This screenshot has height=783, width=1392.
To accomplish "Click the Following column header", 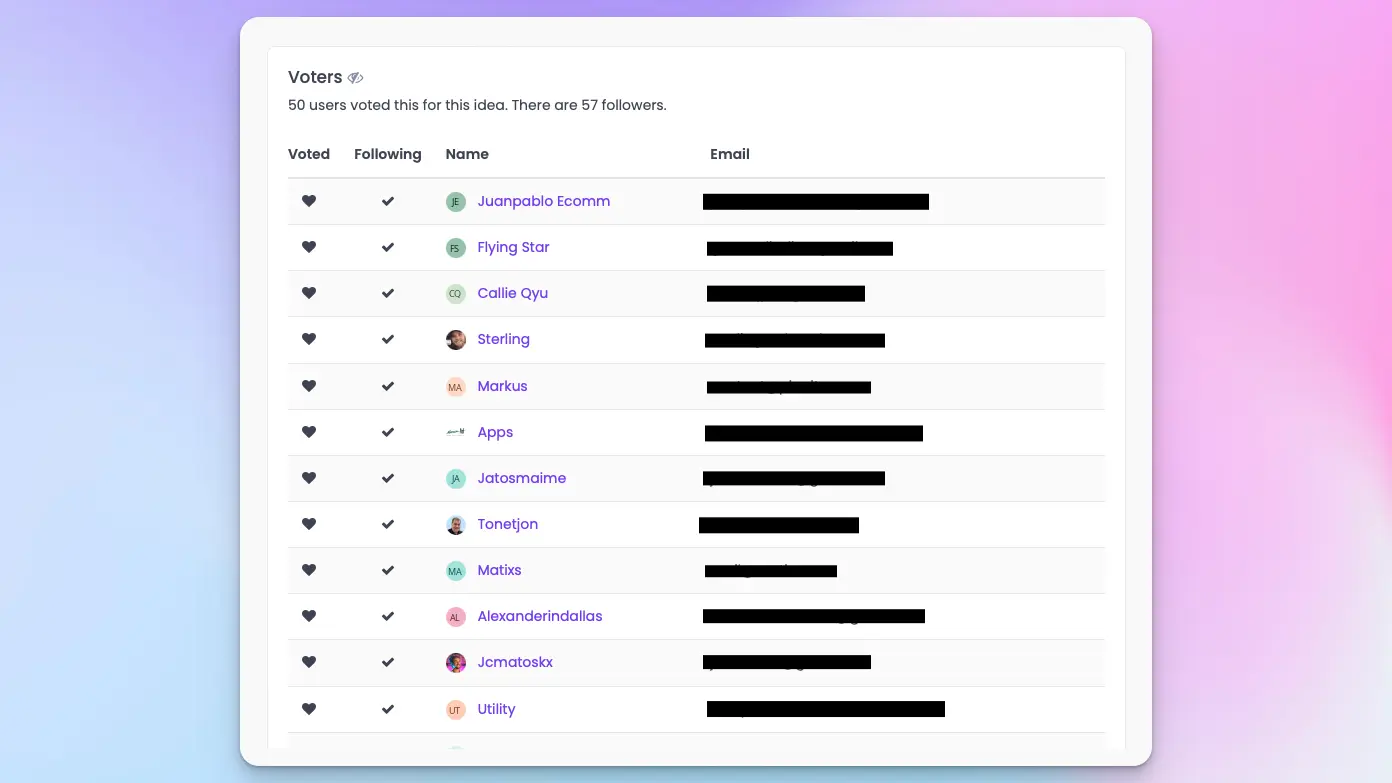I will [x=387, y=154].
